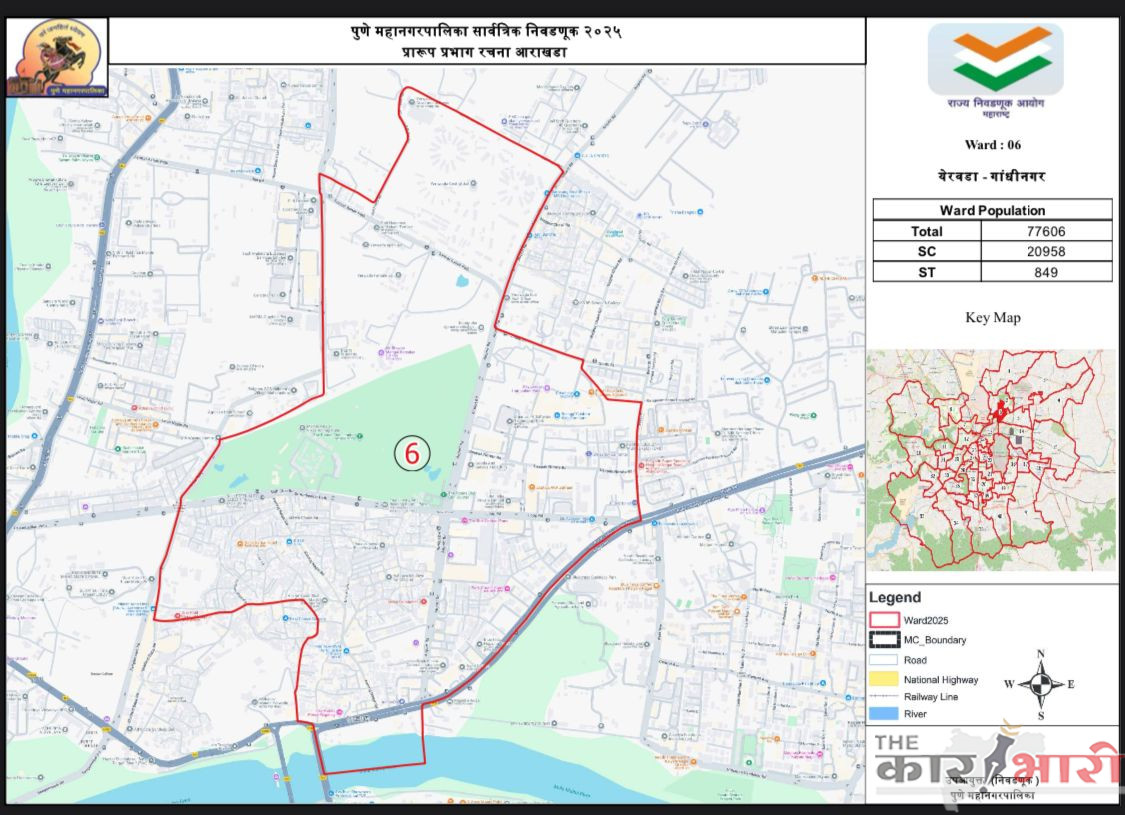Select the Yerwada - Gandhinagar ward title
1125x815 pixels.
(992, 175)
